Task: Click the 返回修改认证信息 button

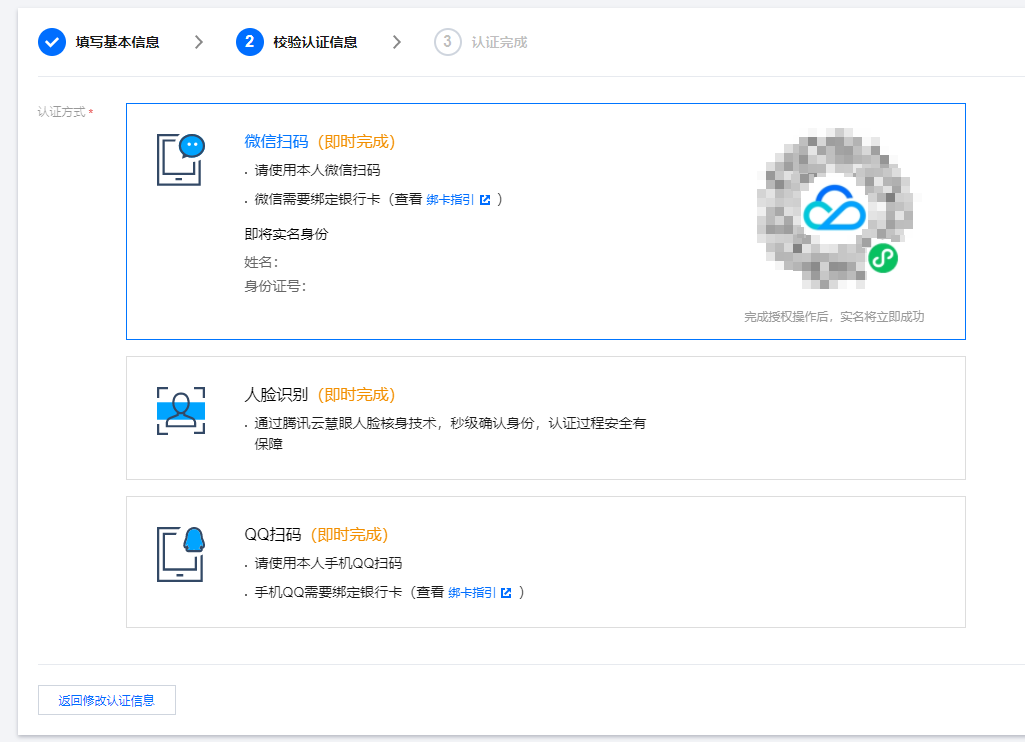Action: click(106, 700)
